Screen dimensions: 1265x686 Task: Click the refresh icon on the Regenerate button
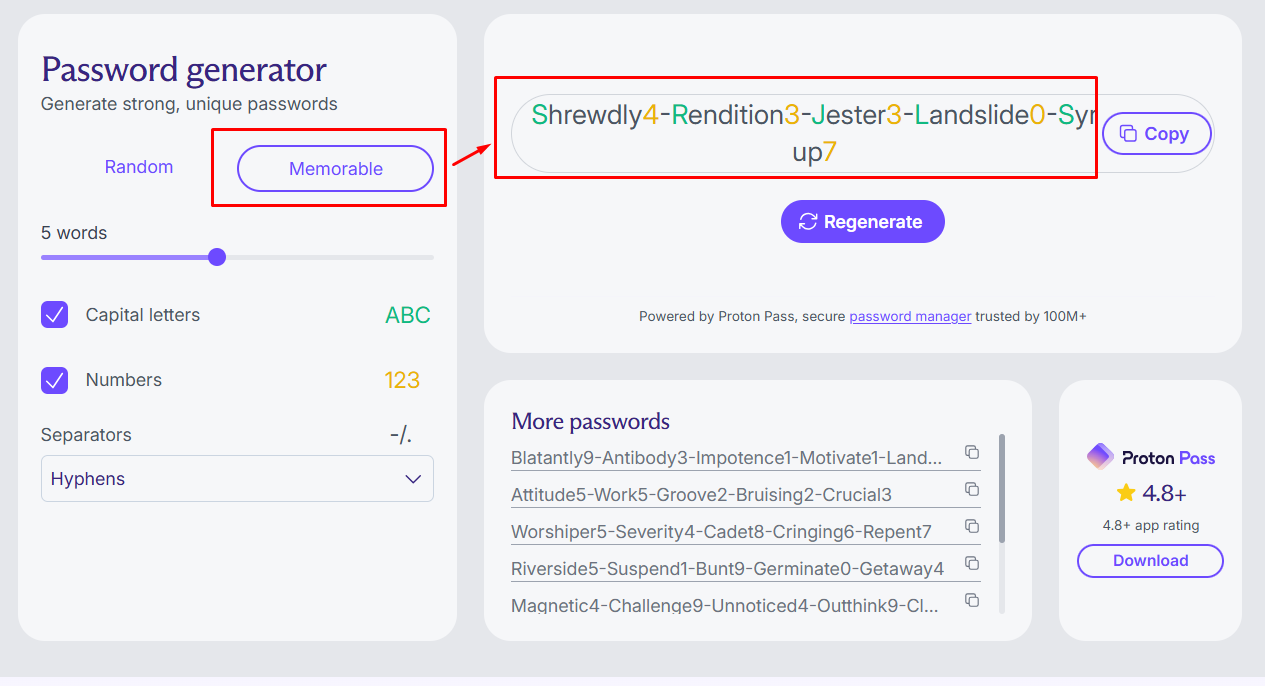(808, 221)
